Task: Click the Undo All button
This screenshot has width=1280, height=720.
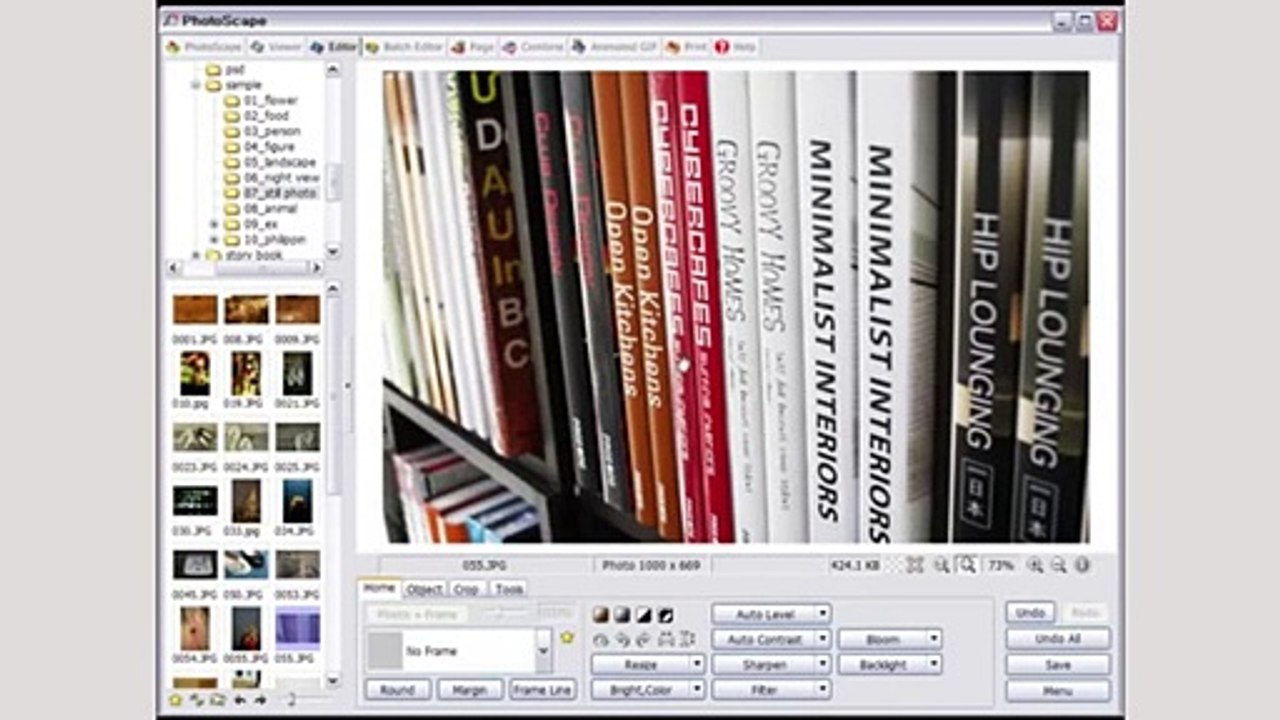Action: click(x=1058, y=638)
